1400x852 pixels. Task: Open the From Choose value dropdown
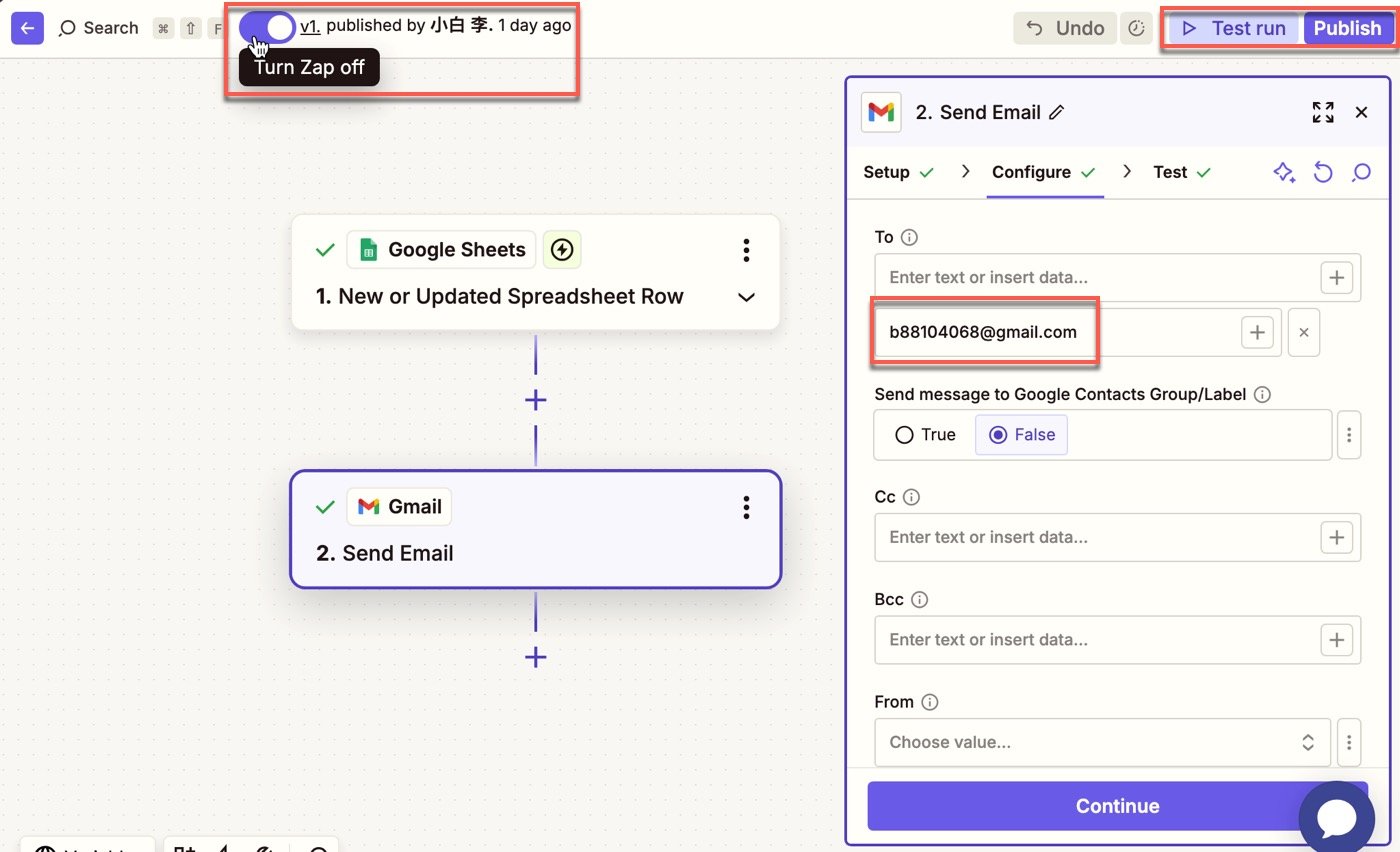pyautogui.click(x=1102, y=743)
